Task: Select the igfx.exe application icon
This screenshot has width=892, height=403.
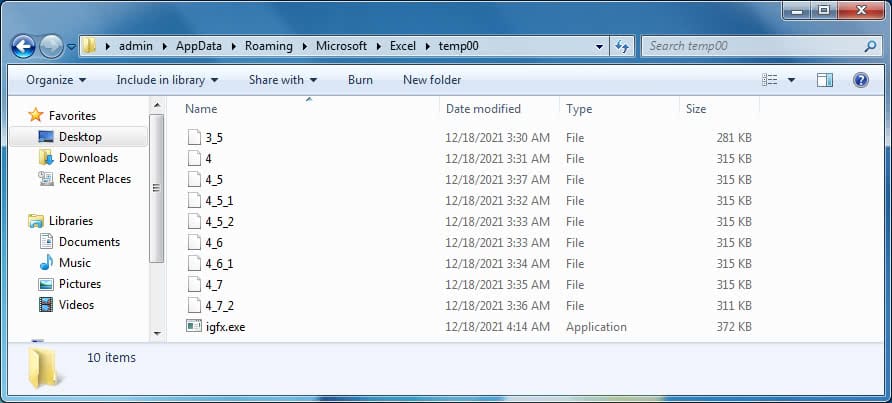Action: pos(194,326)
